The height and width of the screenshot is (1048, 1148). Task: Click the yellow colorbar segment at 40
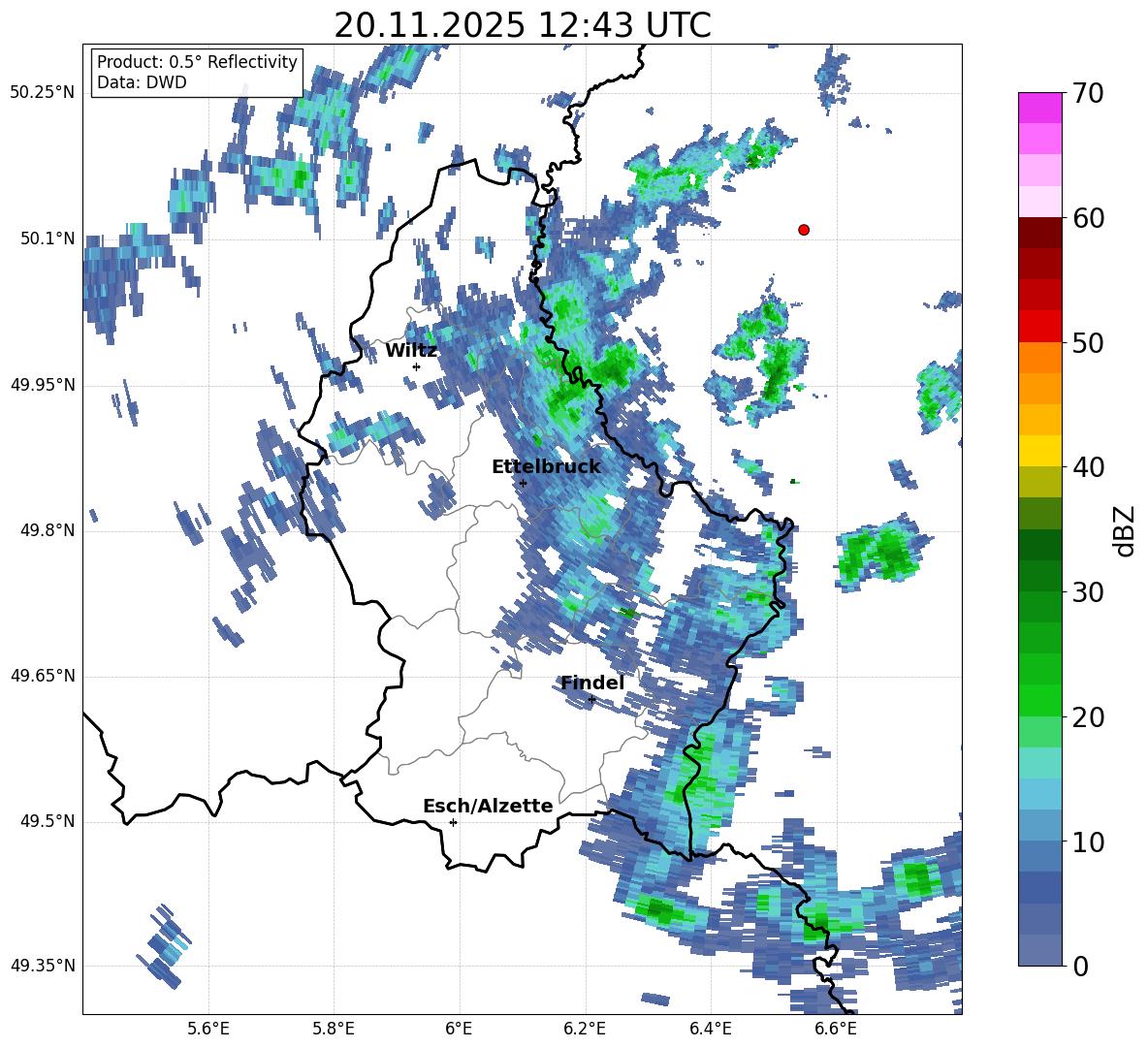coord(1039,451)
